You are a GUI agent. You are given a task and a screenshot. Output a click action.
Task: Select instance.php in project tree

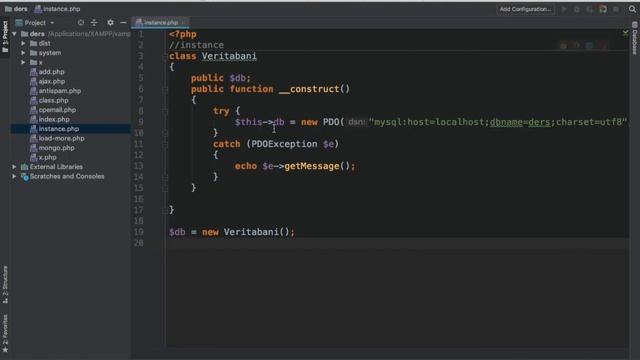point(59,129)
